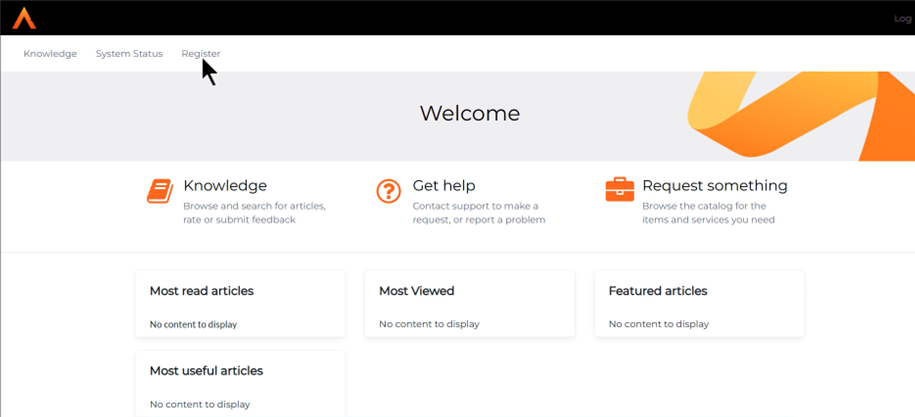Click the Most read articles card title

tap(202, 291)
